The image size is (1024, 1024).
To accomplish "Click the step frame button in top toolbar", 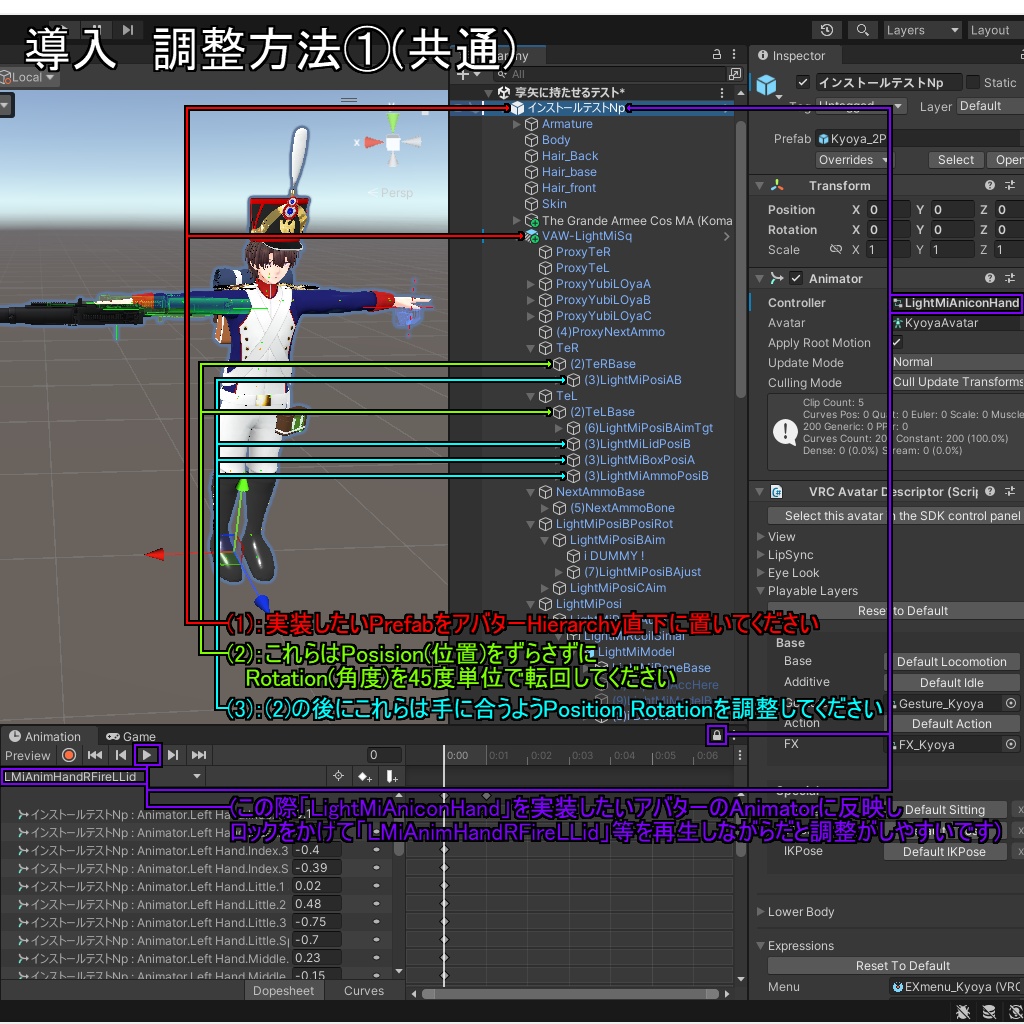I will point(128,29).
